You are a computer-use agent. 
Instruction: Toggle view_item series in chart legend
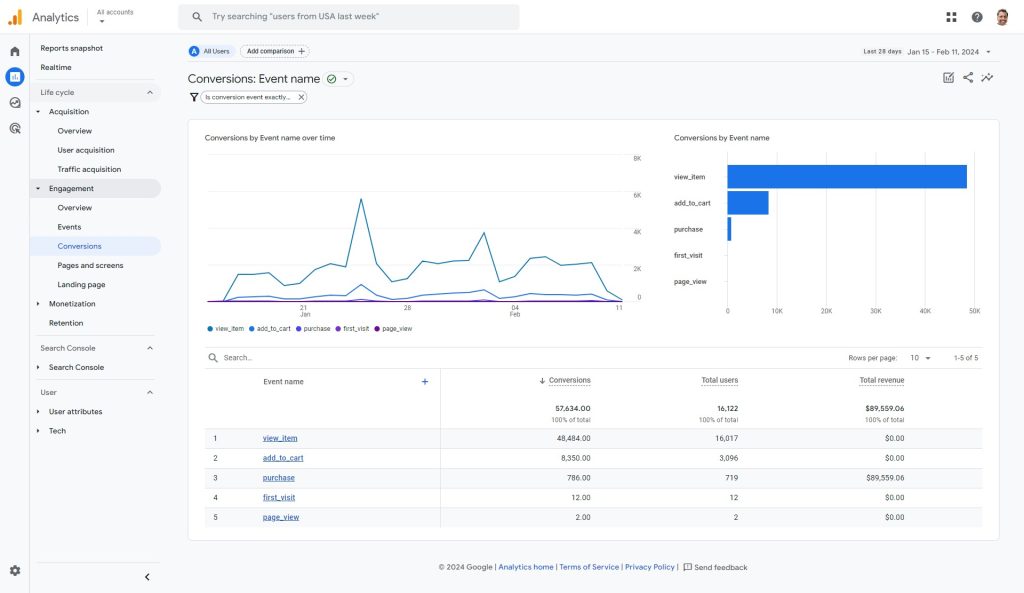225,329
